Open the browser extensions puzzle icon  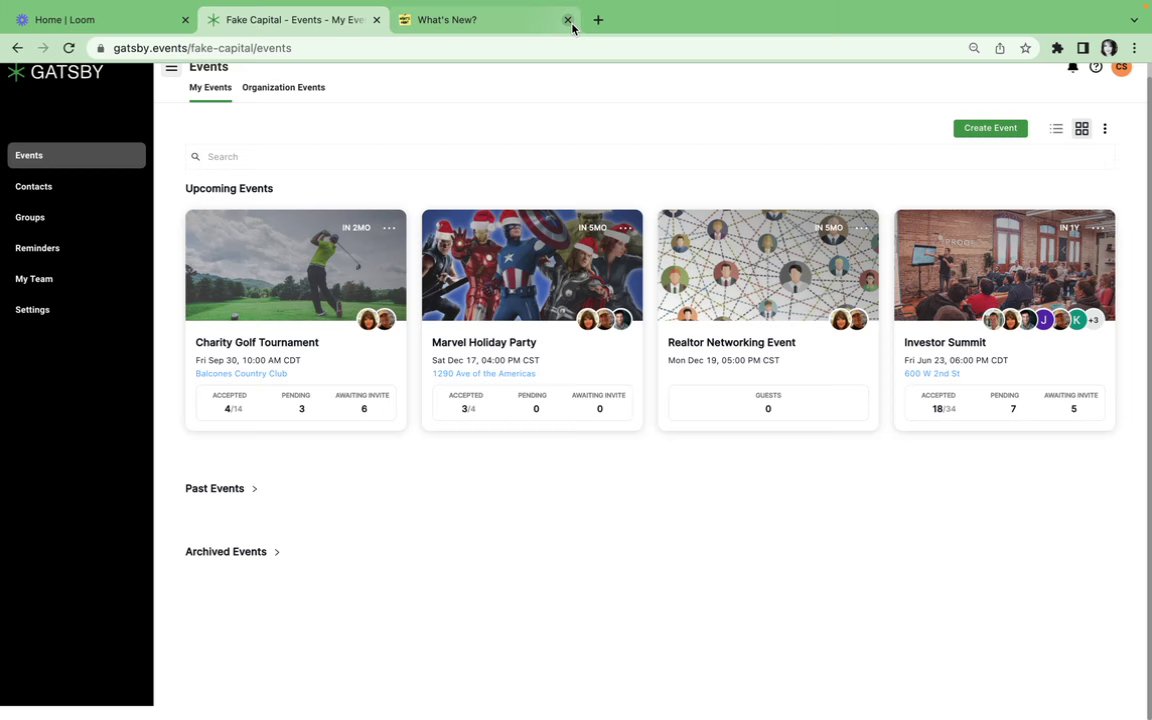1057,48
